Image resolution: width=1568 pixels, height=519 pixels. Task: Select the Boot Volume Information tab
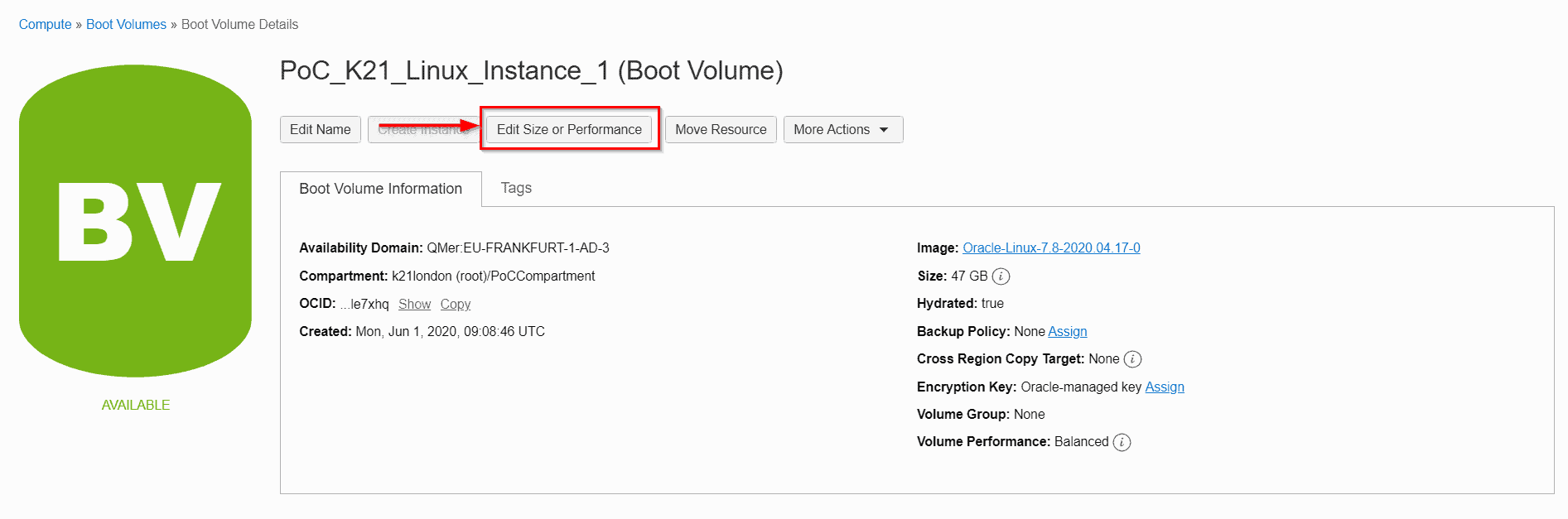(x=381, y=188)
